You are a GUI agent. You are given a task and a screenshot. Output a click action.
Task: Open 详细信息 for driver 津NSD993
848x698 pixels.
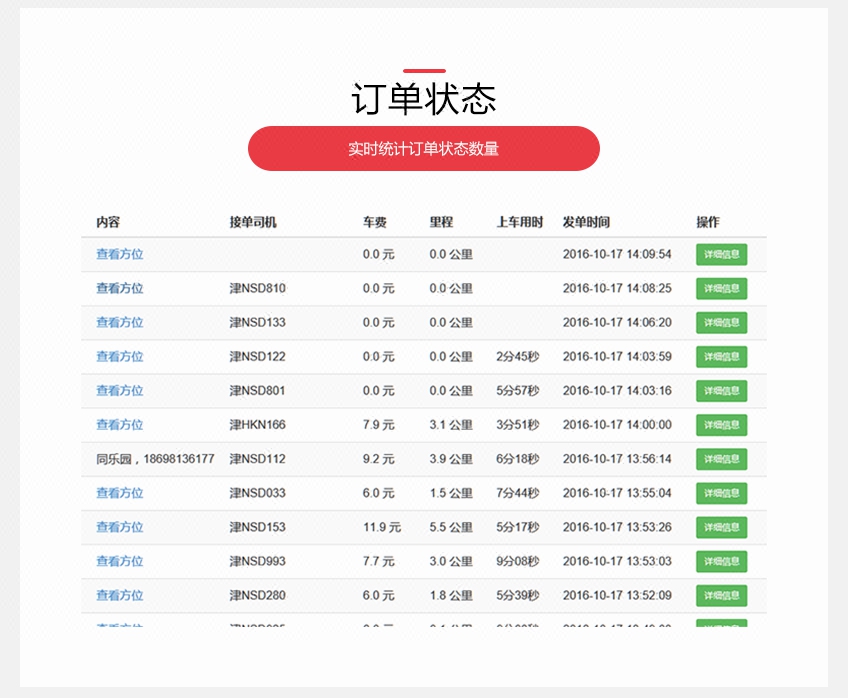[721, 561]
